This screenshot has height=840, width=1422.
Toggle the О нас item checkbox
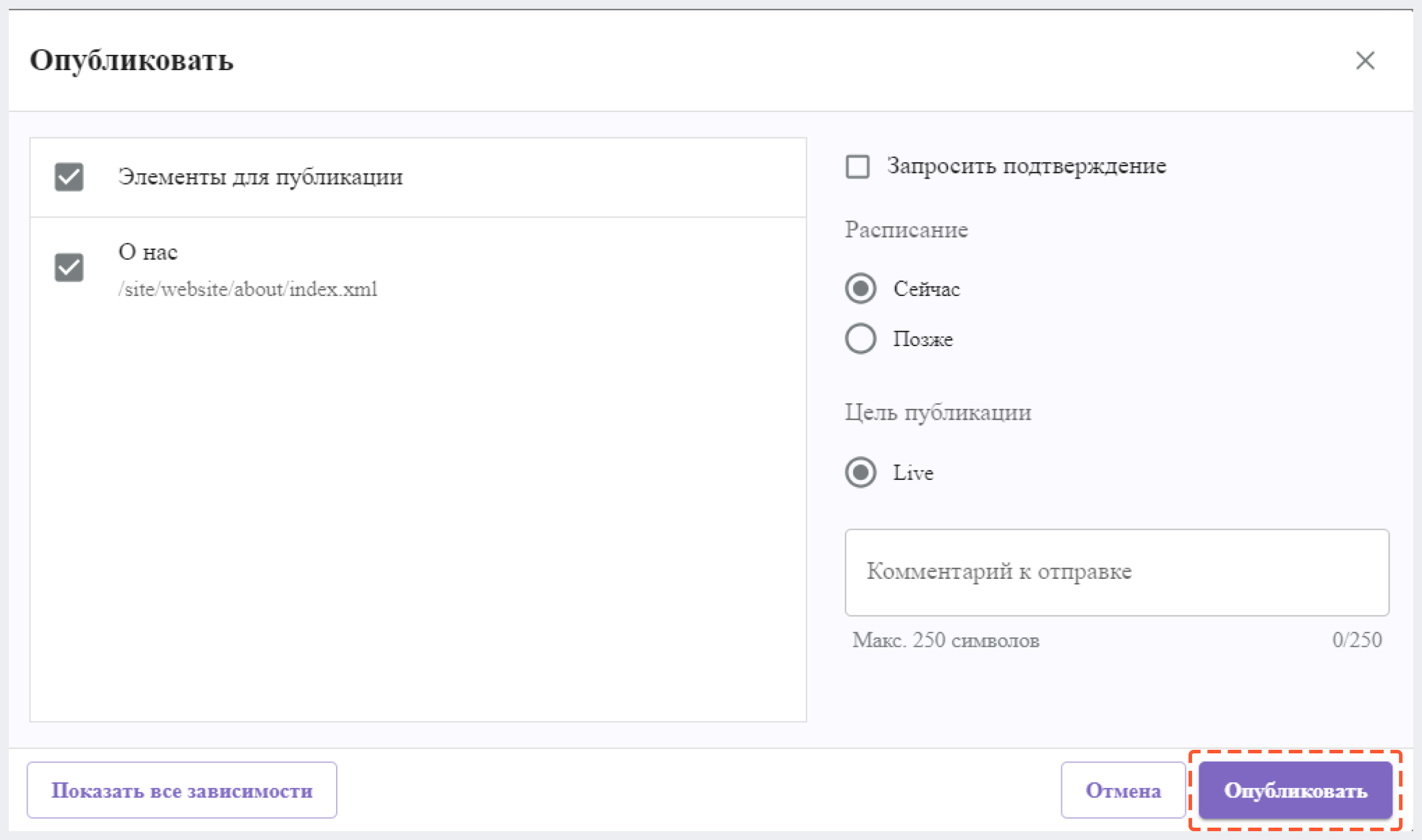point(69,268)
